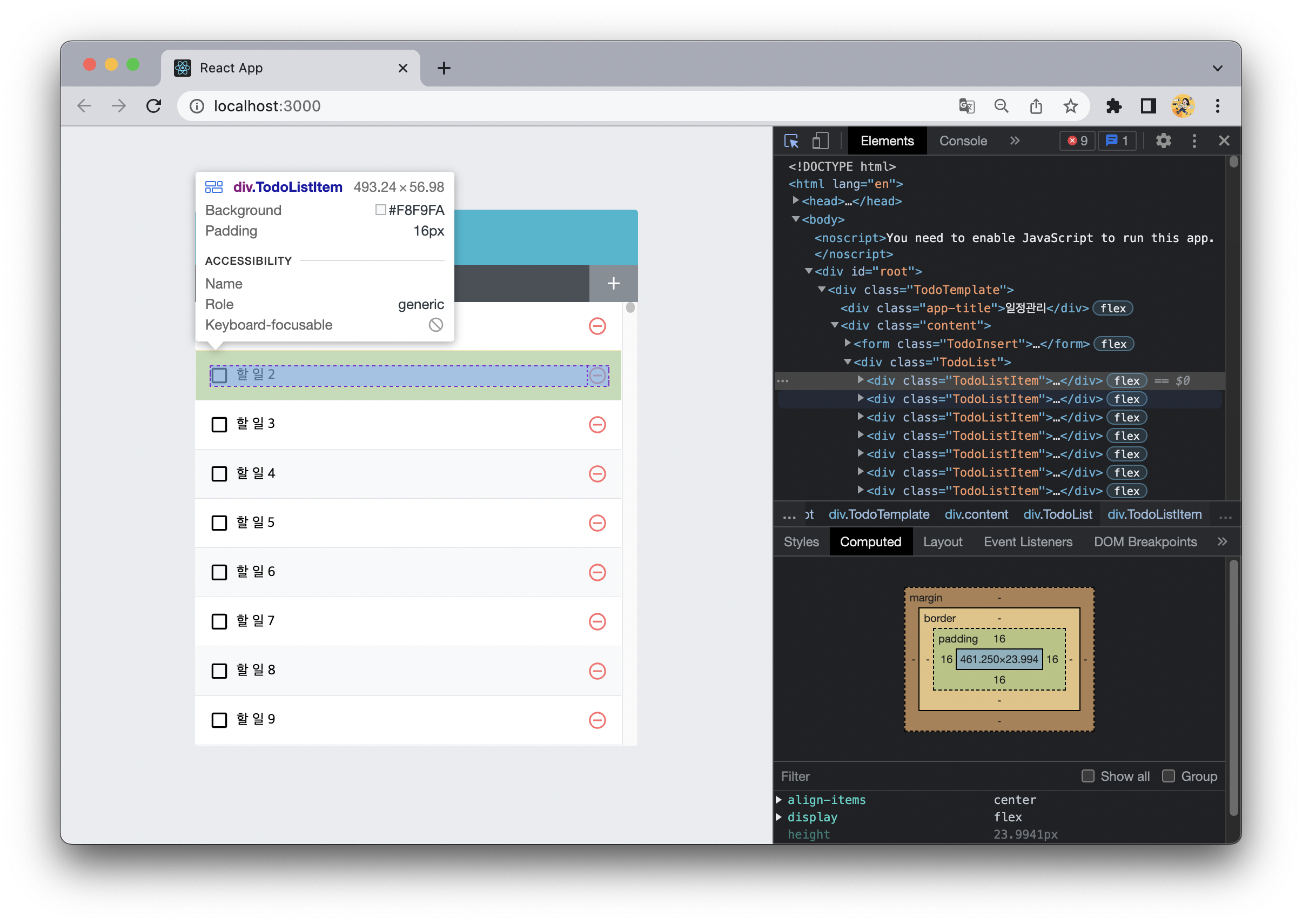This screenshot has height=924, width=1302.
Task: Toggle the device toolbar icon
Action: point(820,141)
